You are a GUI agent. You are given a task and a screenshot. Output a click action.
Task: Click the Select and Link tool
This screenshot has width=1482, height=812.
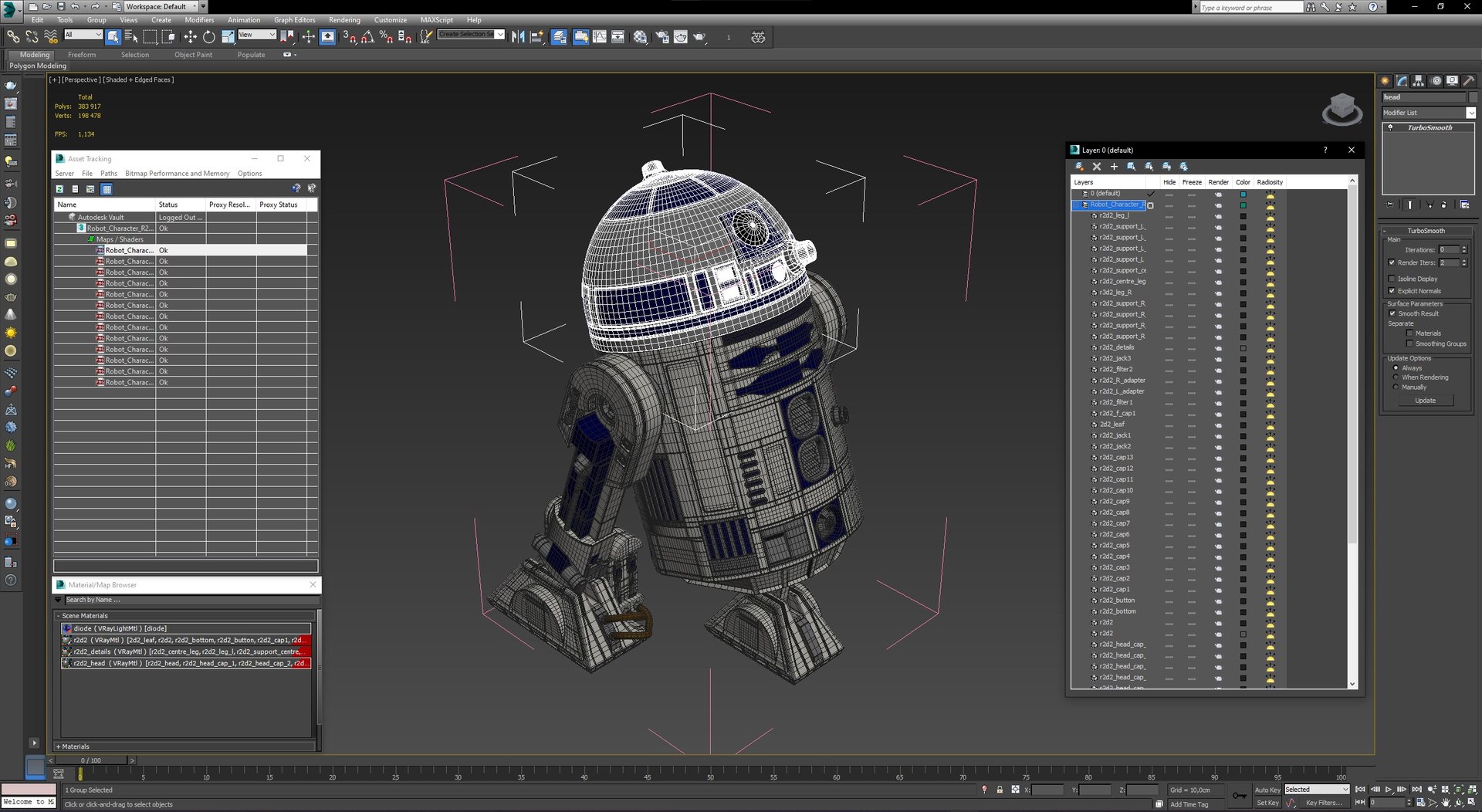coord(13,36)
